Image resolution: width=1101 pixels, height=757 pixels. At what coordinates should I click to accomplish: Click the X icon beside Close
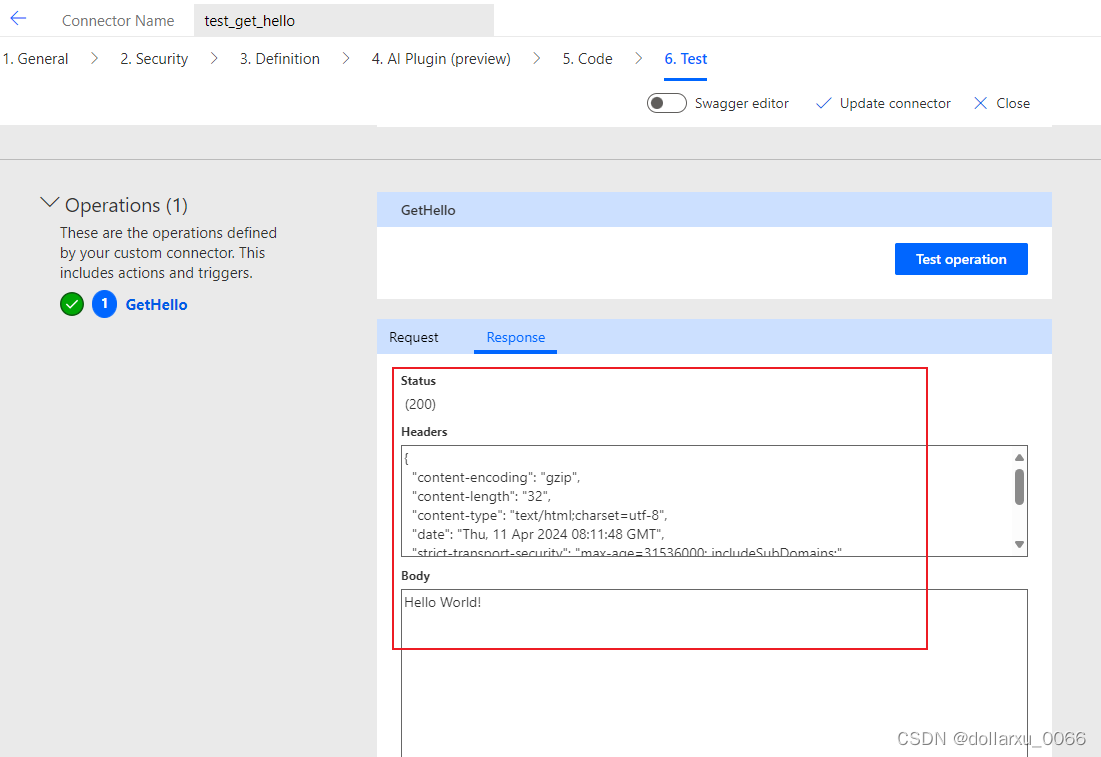click(979, 103)
